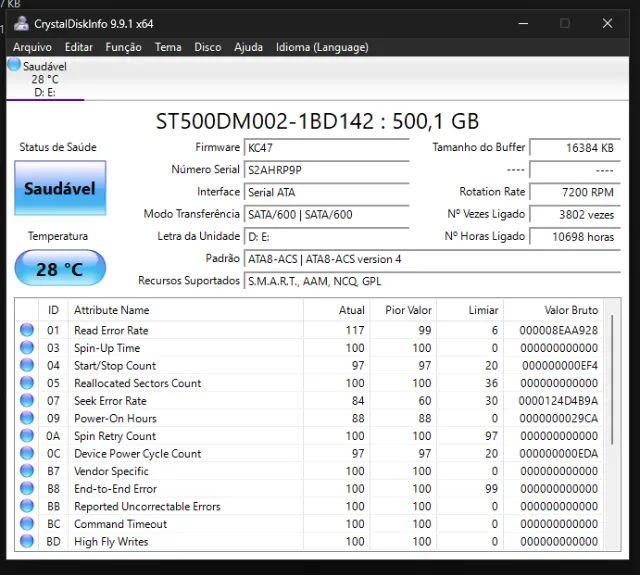The height and width of the screenshot is (575, 640).
Task: Click the 28 °C temperature button
Action: 60,268
